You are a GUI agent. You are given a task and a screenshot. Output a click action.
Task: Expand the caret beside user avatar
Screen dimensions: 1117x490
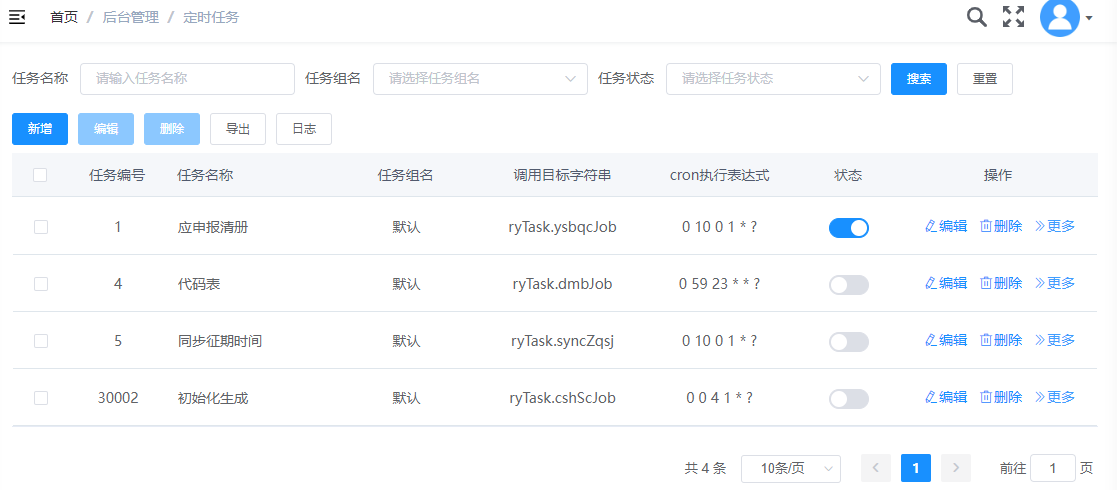pos(1089,19)
